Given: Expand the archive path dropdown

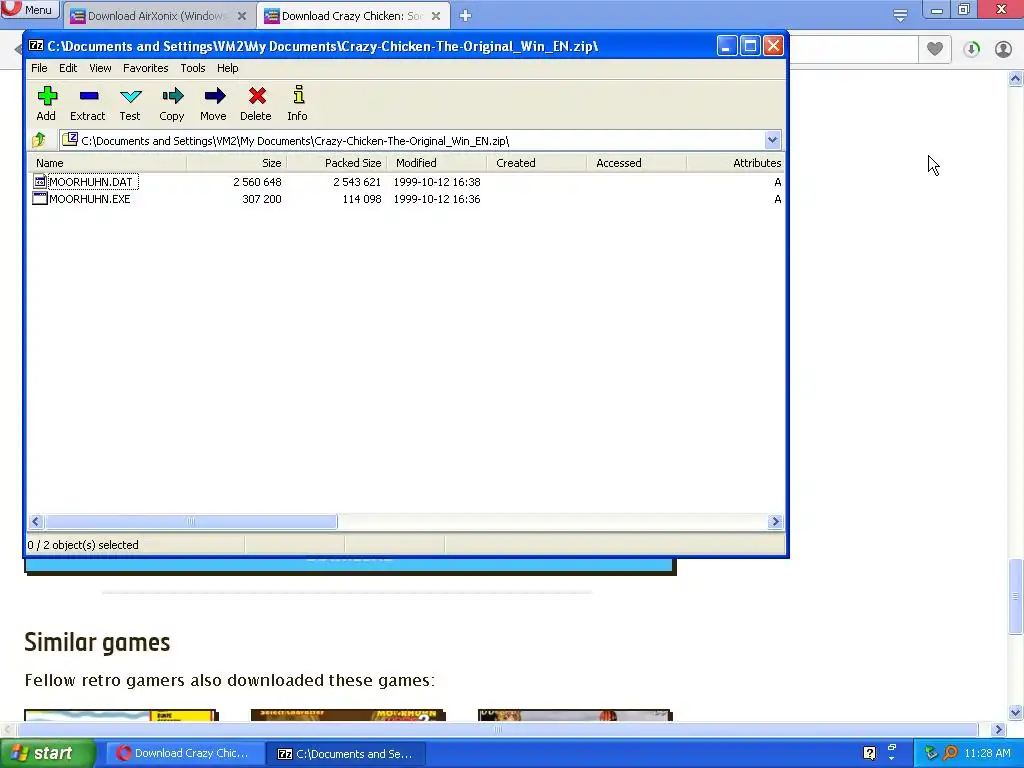Looking at the screenshot, I should (772, 140).
